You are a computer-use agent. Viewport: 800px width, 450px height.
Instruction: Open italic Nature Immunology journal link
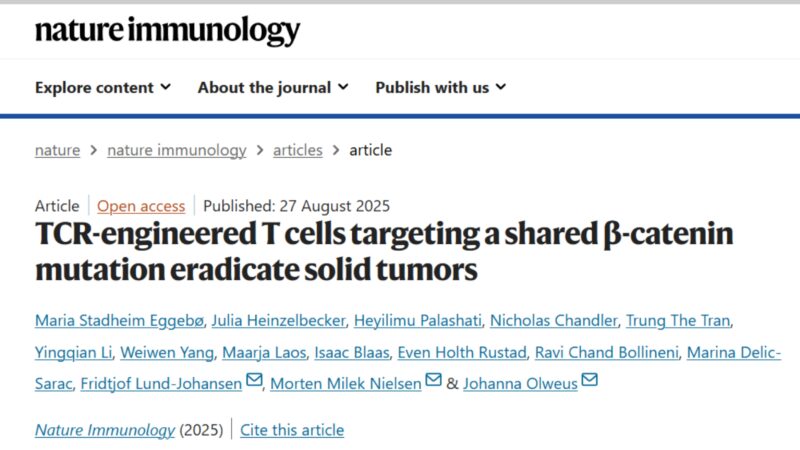click(105, 430)
